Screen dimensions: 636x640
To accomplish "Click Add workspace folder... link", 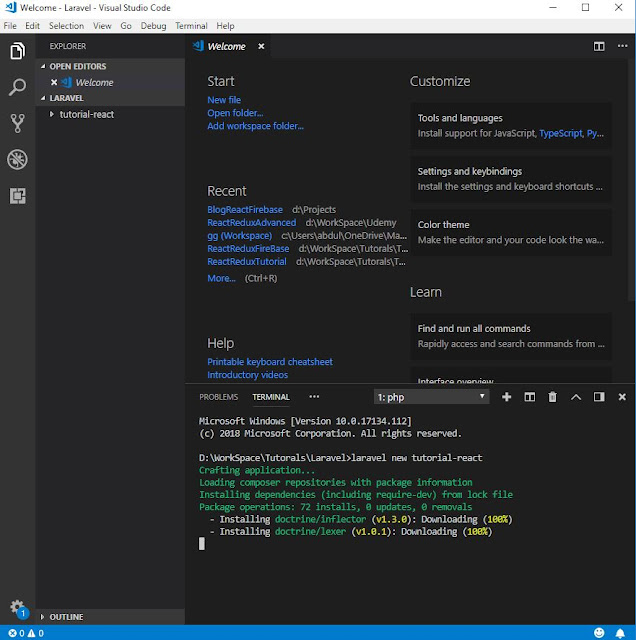I will coord(255,126).
